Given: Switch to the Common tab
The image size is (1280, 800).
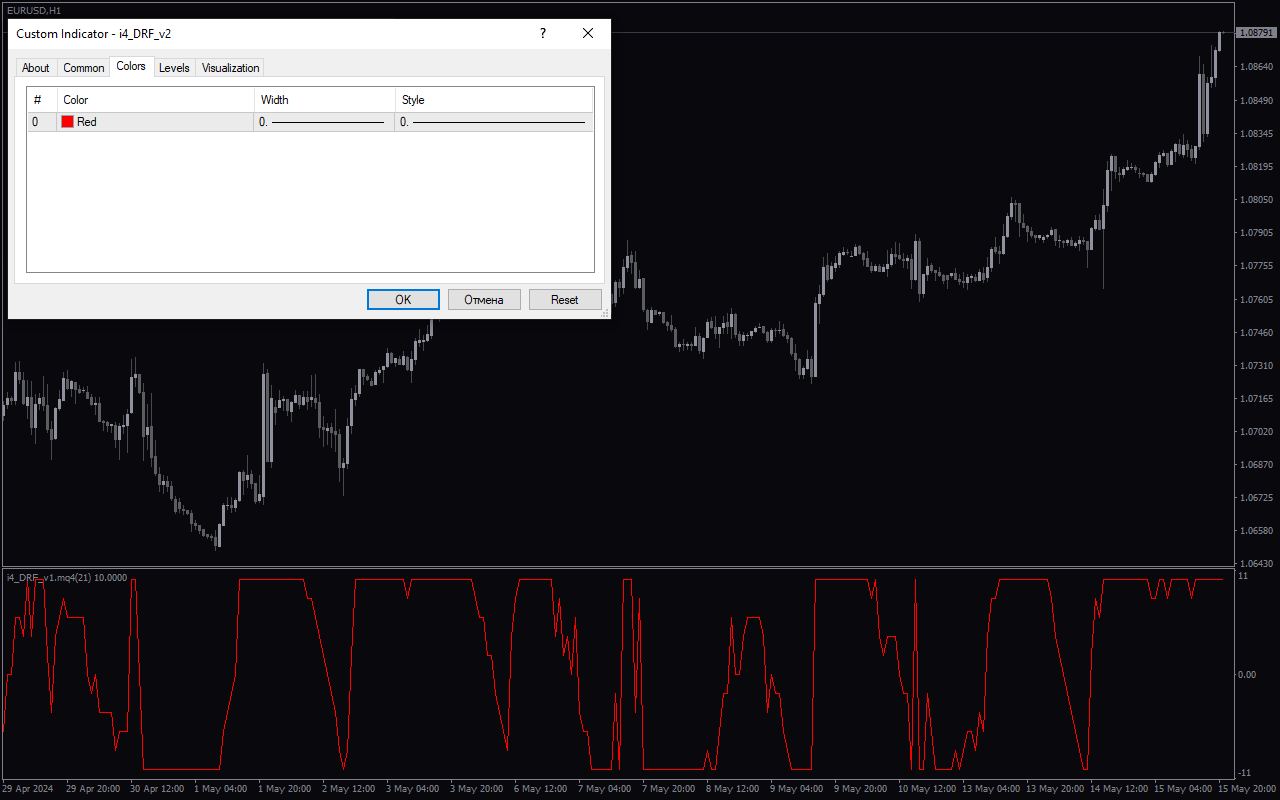Looking at the screenshot, I should (84, 68).
